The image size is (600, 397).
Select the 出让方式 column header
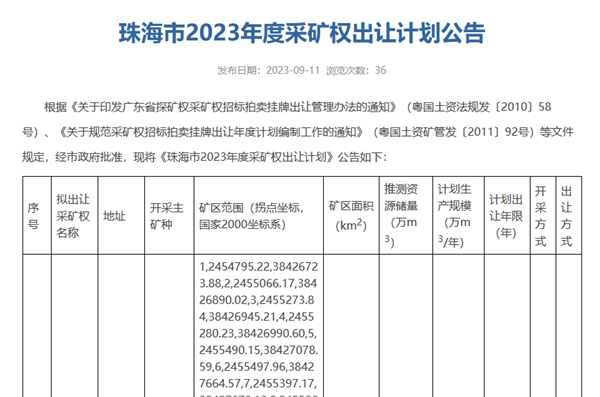tap(566, 216)
